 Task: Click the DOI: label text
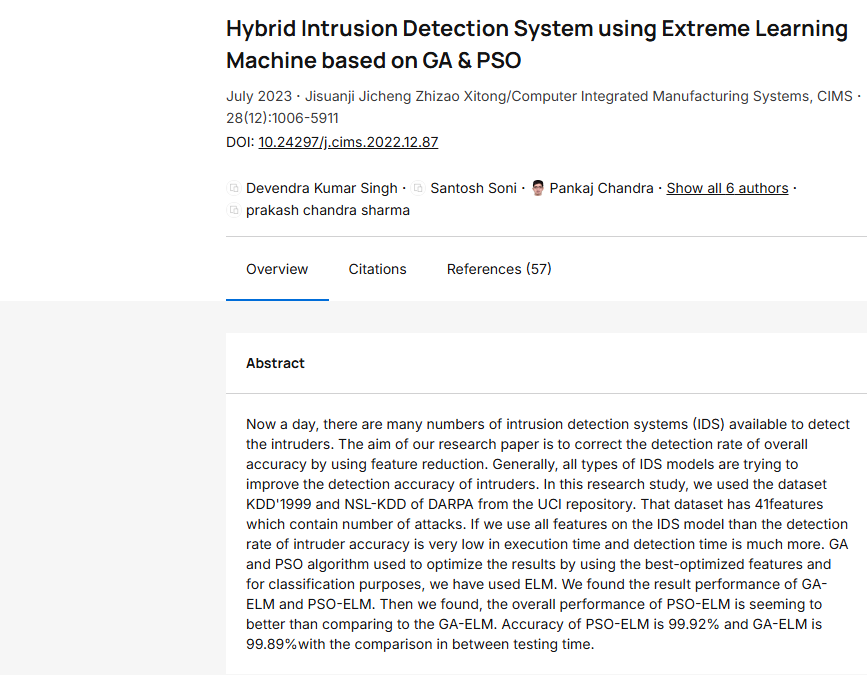tap(240, 142)
